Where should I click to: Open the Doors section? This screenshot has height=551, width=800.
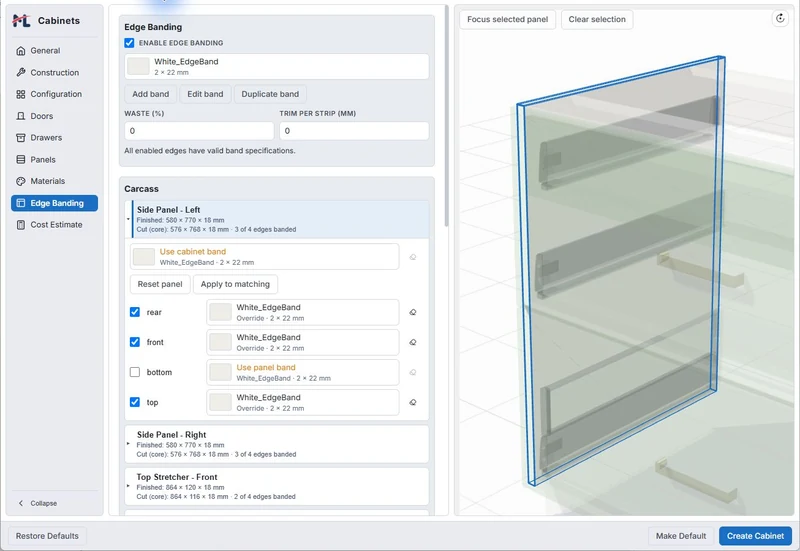(54, 116)
